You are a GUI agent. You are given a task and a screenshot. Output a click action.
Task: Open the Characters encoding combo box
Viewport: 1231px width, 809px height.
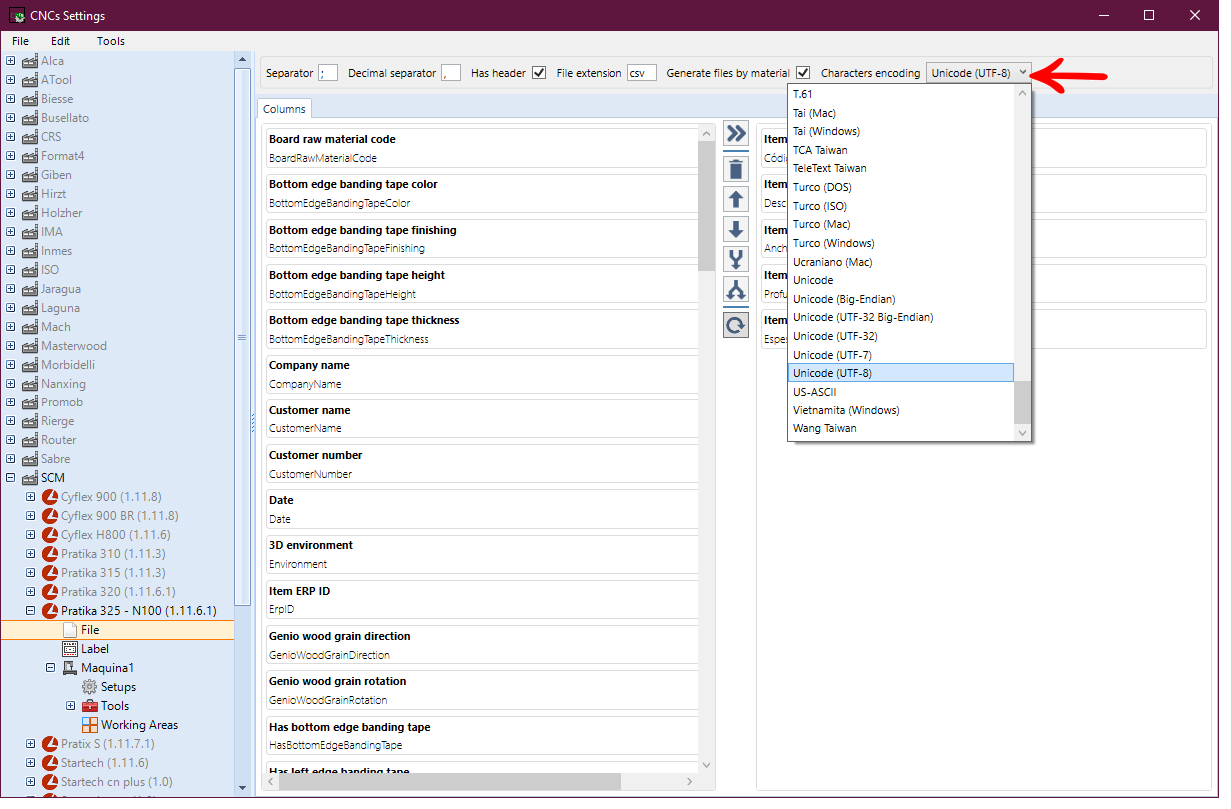pos(978,73)
